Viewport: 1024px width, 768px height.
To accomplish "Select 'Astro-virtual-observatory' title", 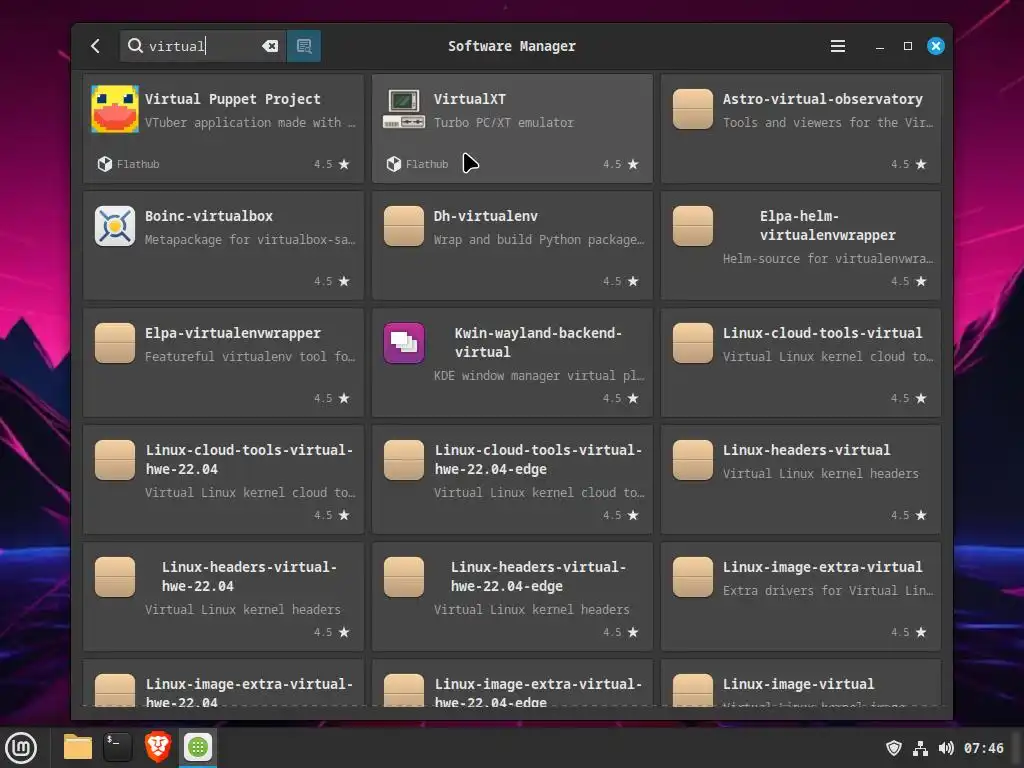I will (x=822, y=99).
